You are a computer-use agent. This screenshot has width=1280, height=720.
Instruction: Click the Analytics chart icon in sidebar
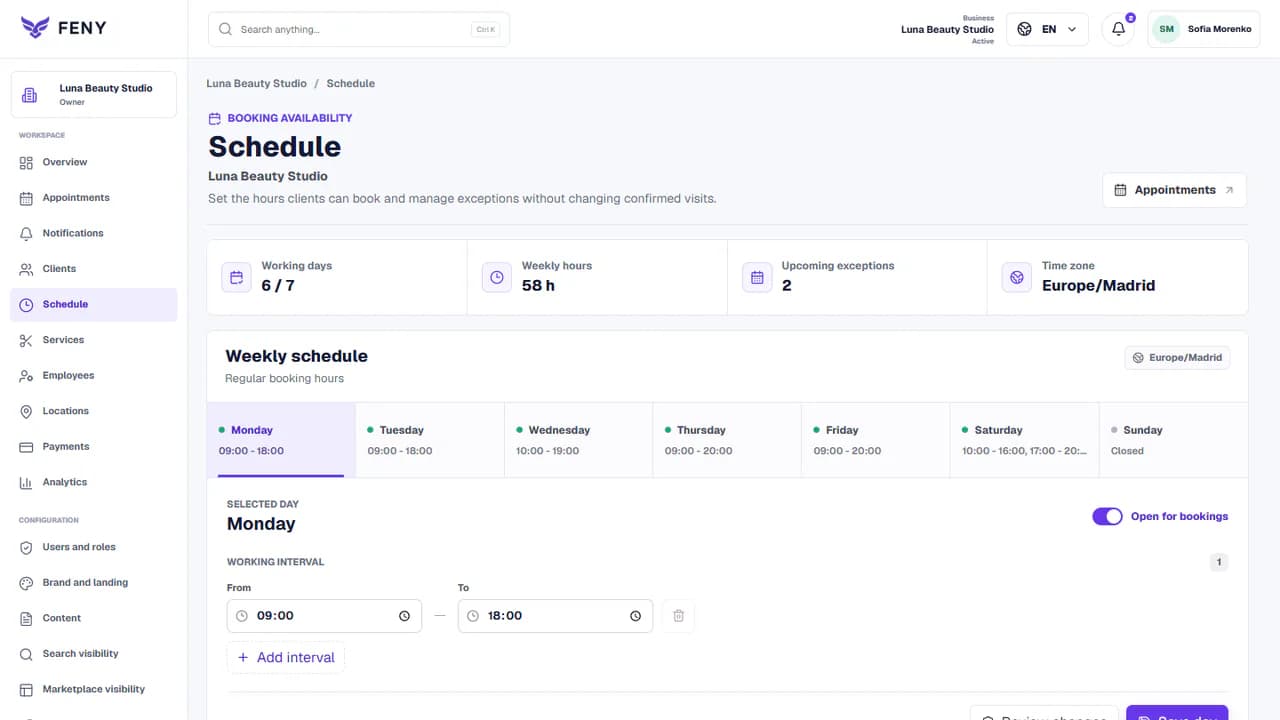26,482
